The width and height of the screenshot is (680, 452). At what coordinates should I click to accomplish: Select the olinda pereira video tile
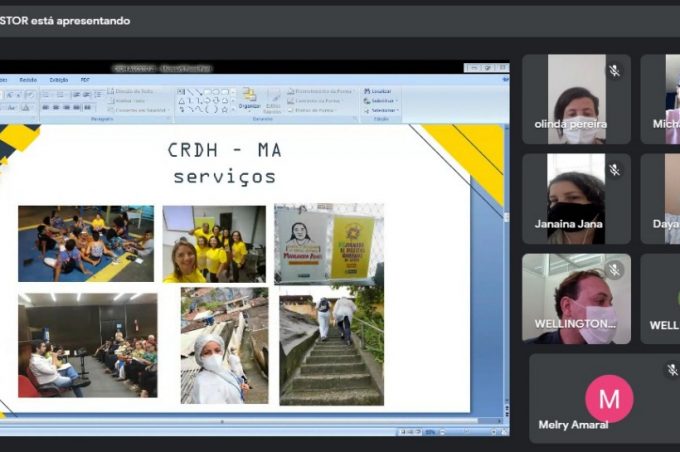pos(576,99)
